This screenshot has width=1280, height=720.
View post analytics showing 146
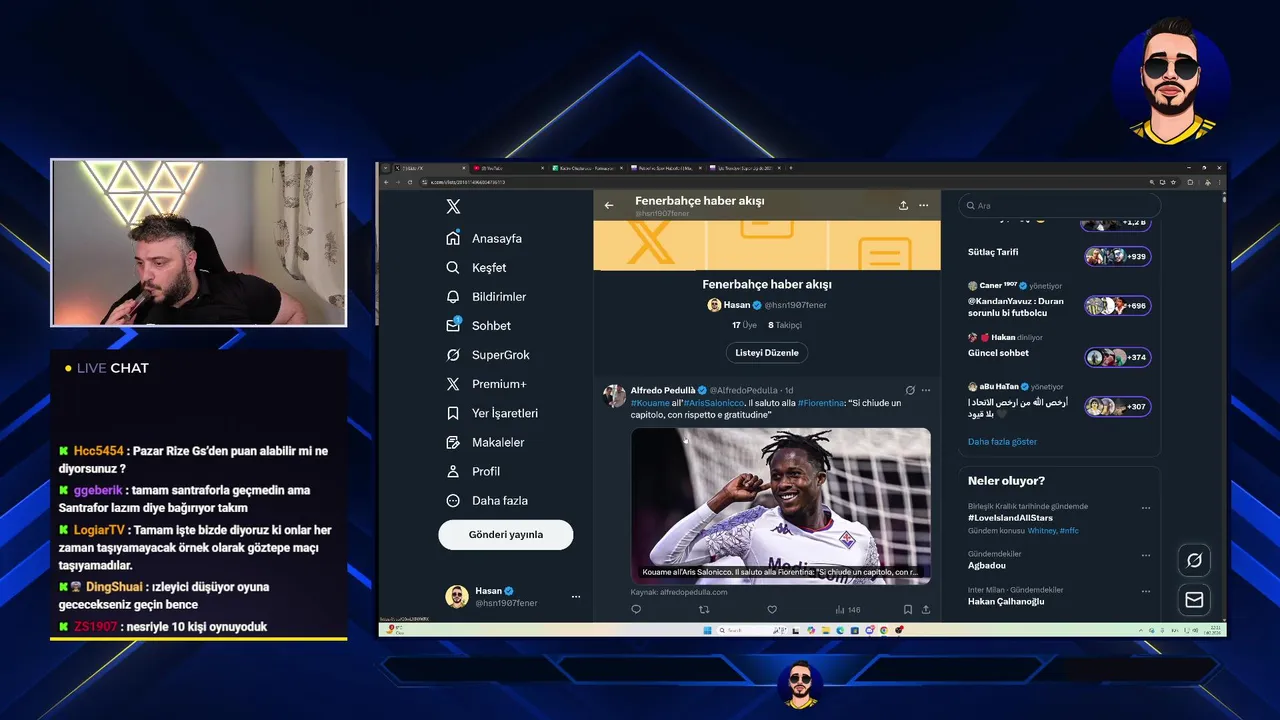[x=847, y=609]
